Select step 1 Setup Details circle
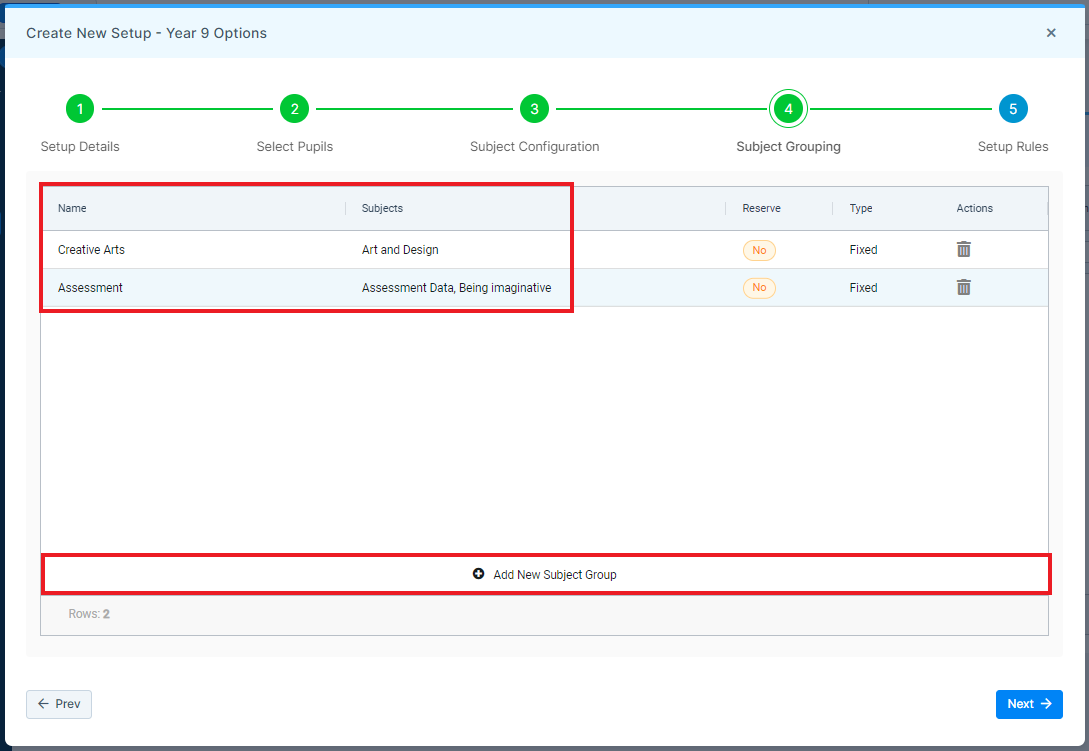Image resolution: width=1089 pixels, height=751 pixels. [x=80, y=108]
